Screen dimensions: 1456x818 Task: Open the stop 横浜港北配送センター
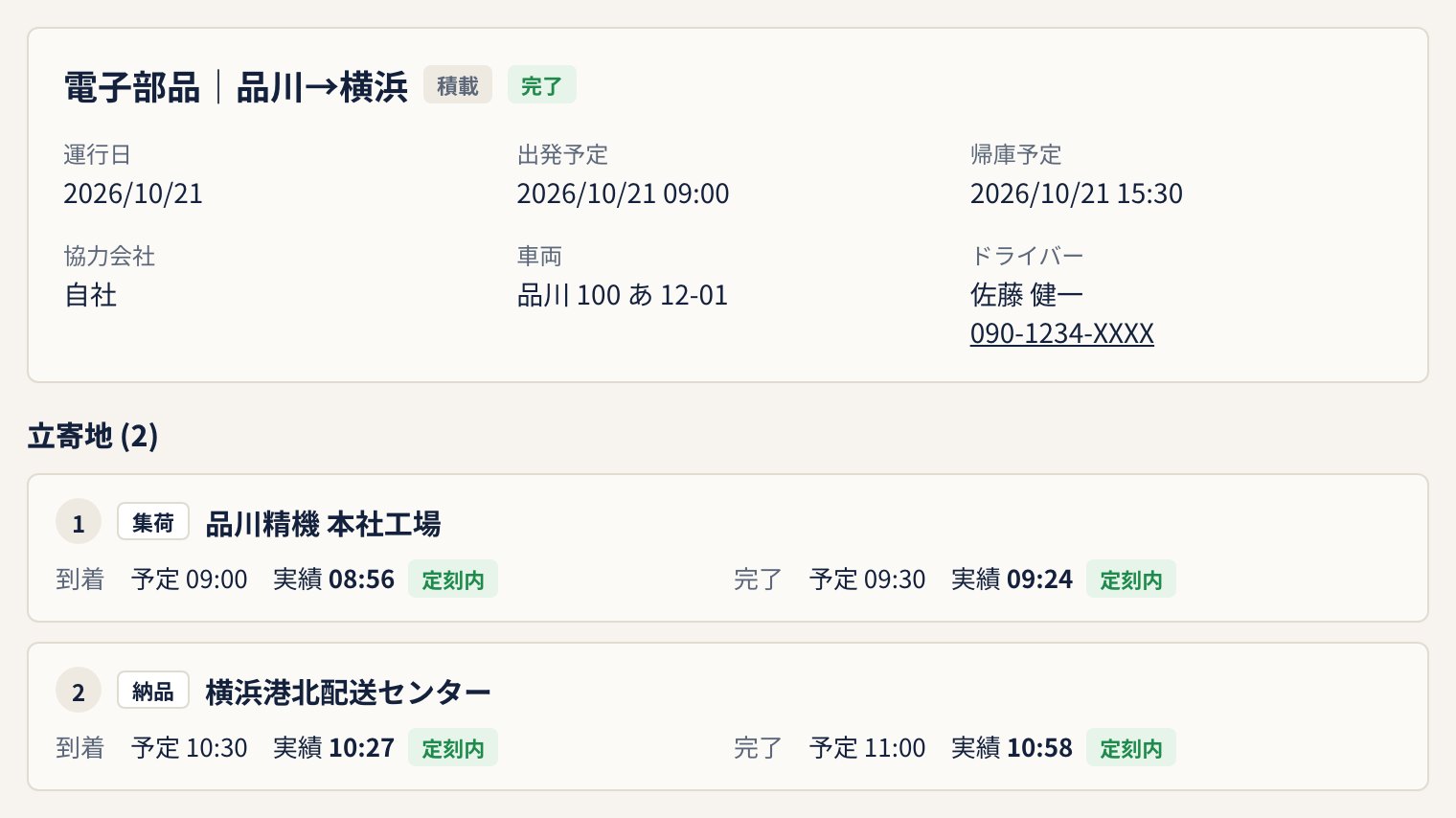pos(348,693)
